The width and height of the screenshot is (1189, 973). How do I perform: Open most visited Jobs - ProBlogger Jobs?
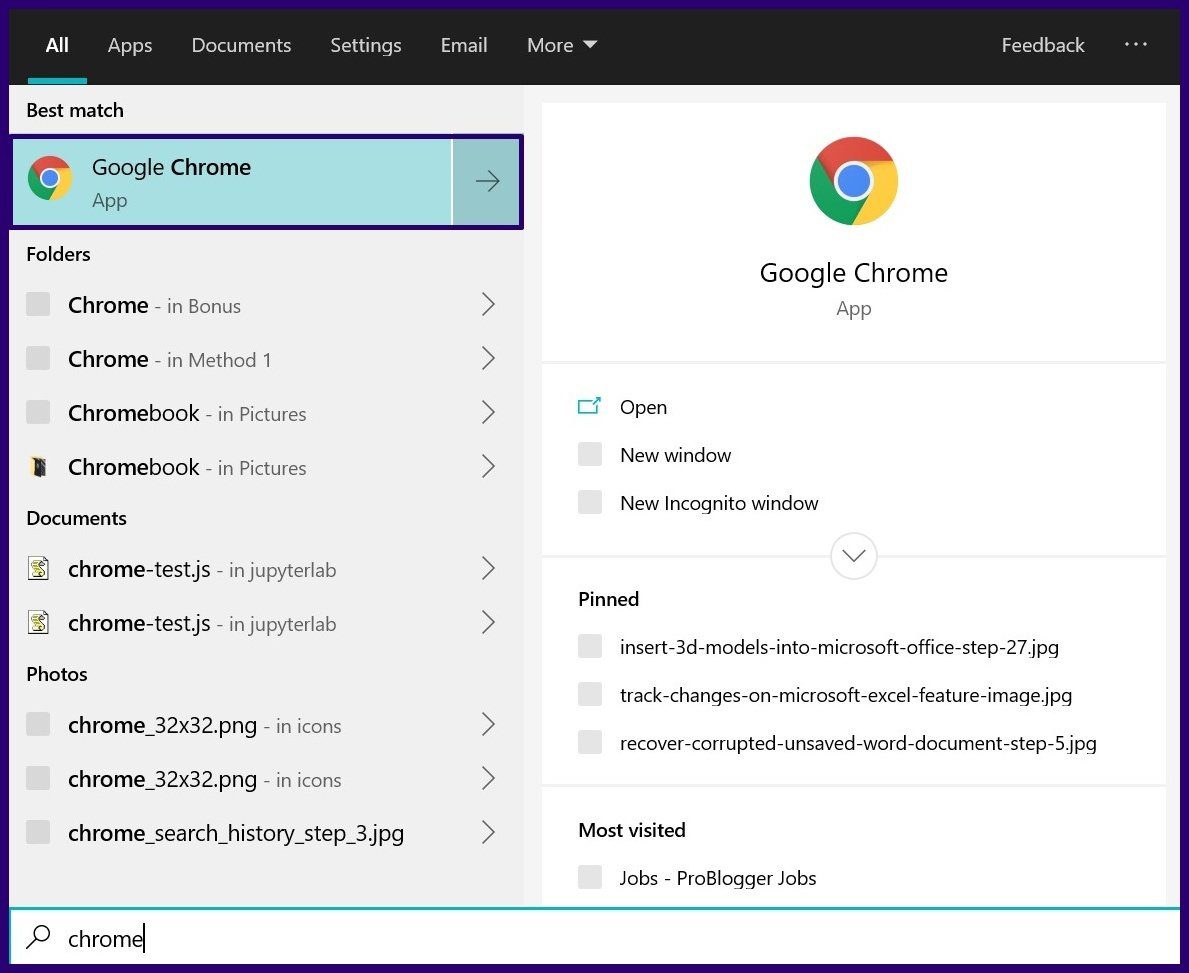click(x=717, y=878)
